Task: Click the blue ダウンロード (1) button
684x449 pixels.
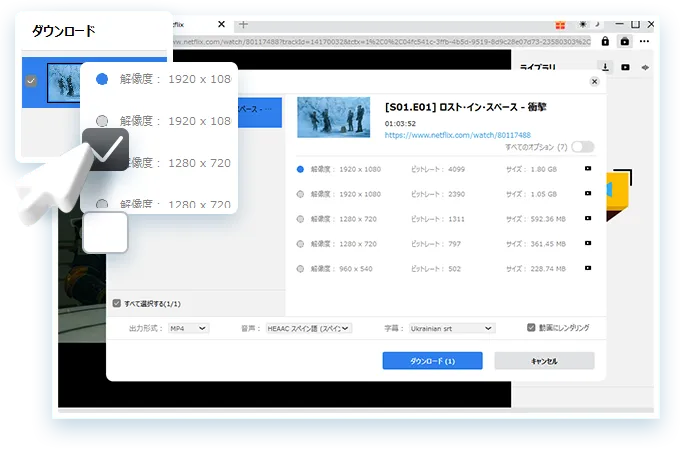Action: click(x=432, y=361)
